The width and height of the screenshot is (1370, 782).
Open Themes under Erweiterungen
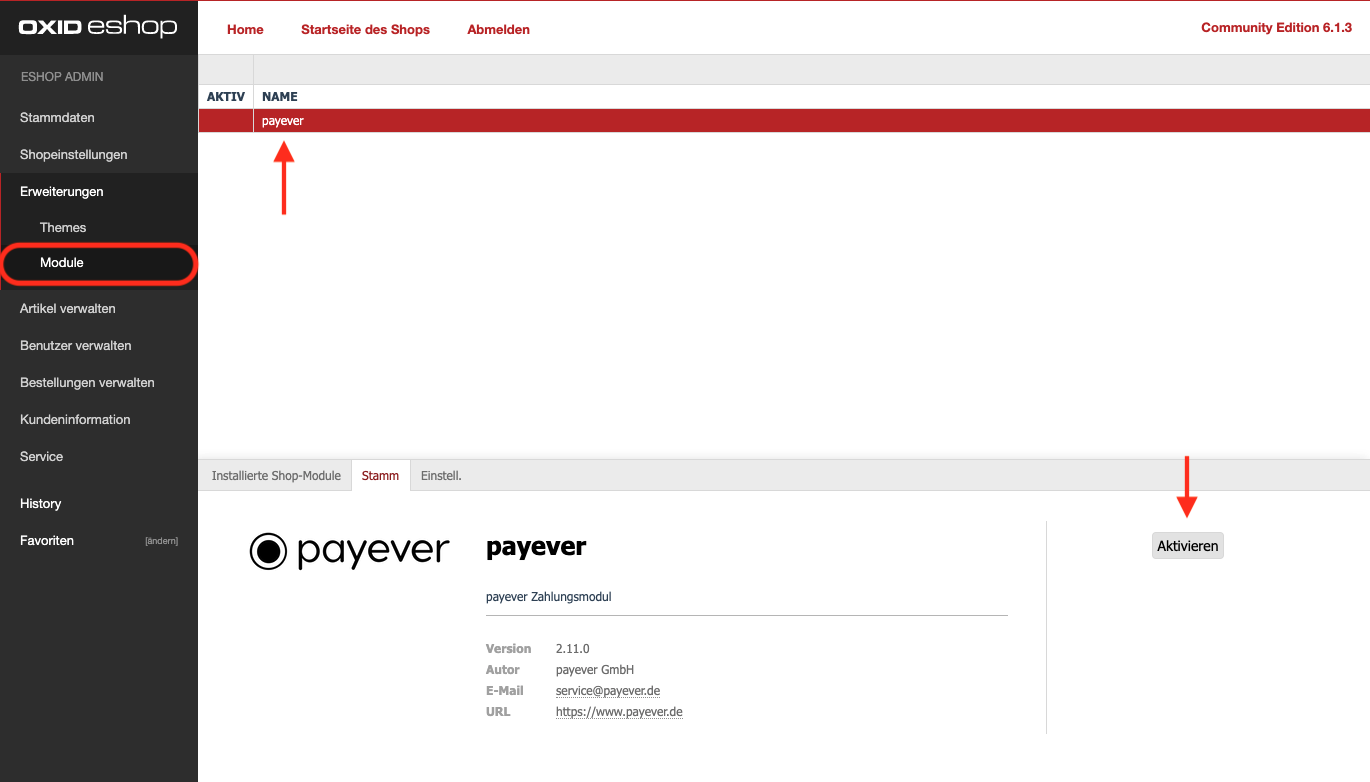63,227
